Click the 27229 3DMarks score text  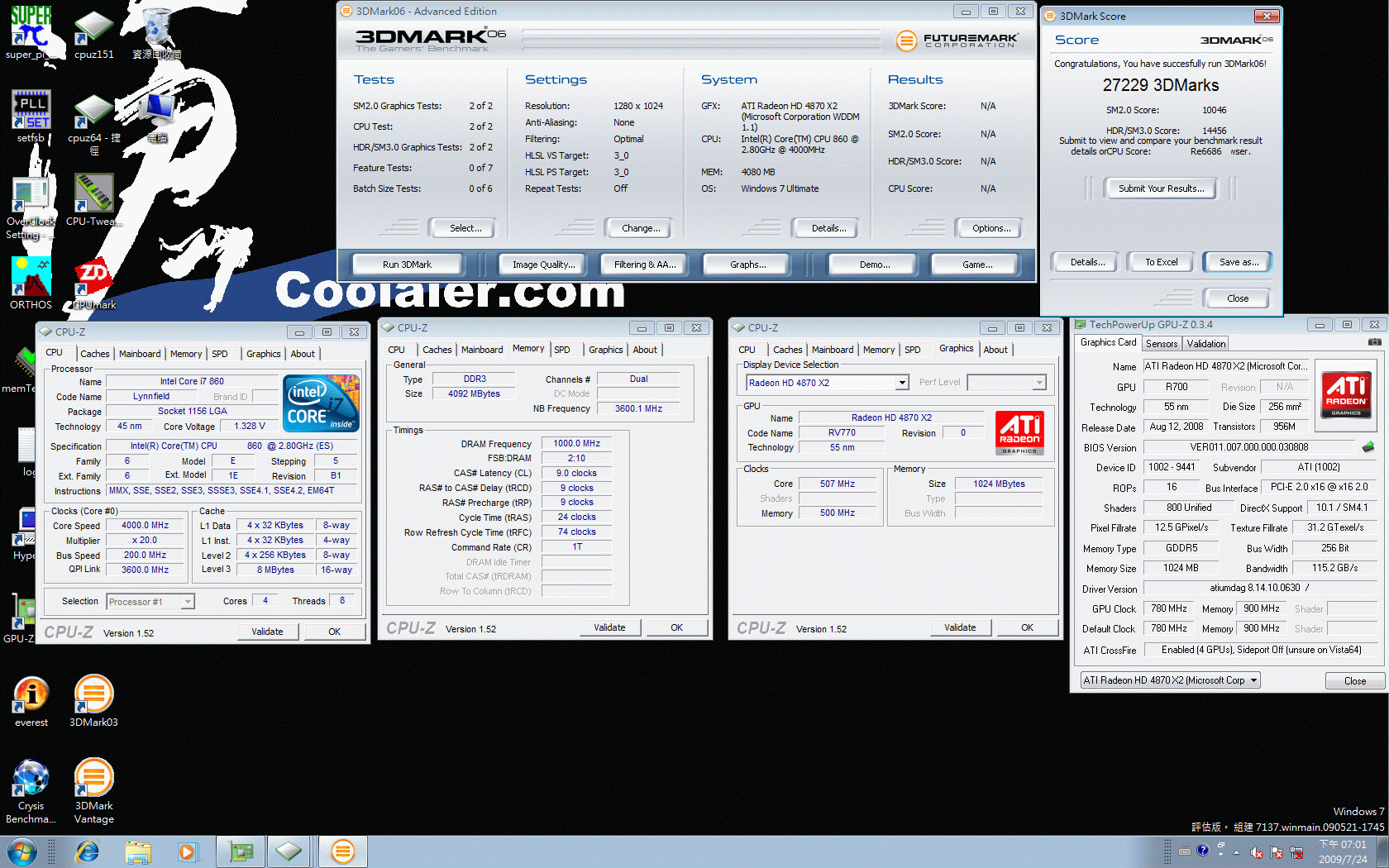click(1161, 85)
